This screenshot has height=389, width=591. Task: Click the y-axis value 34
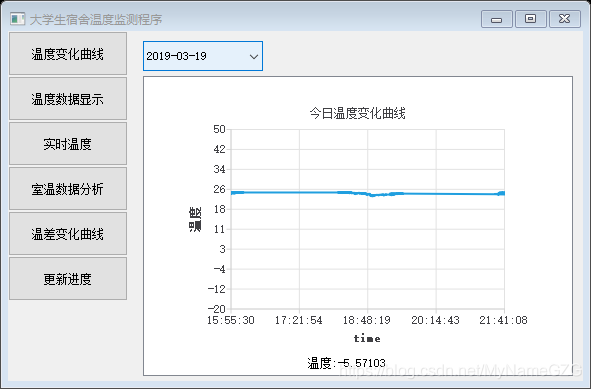click(x=219, y=169)
